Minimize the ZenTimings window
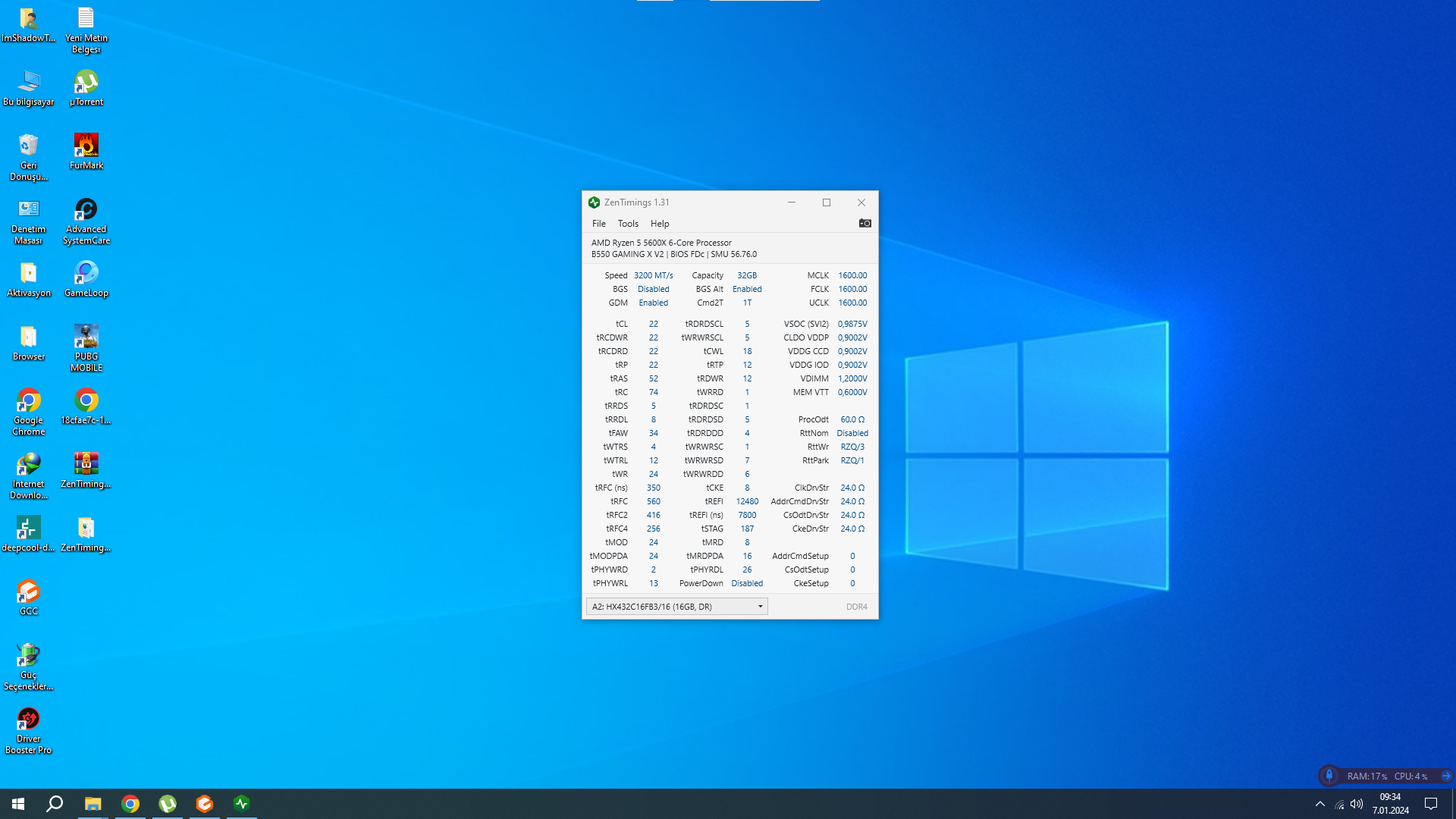Viewport: 1456px width, 819px height. tap(791, 202)
